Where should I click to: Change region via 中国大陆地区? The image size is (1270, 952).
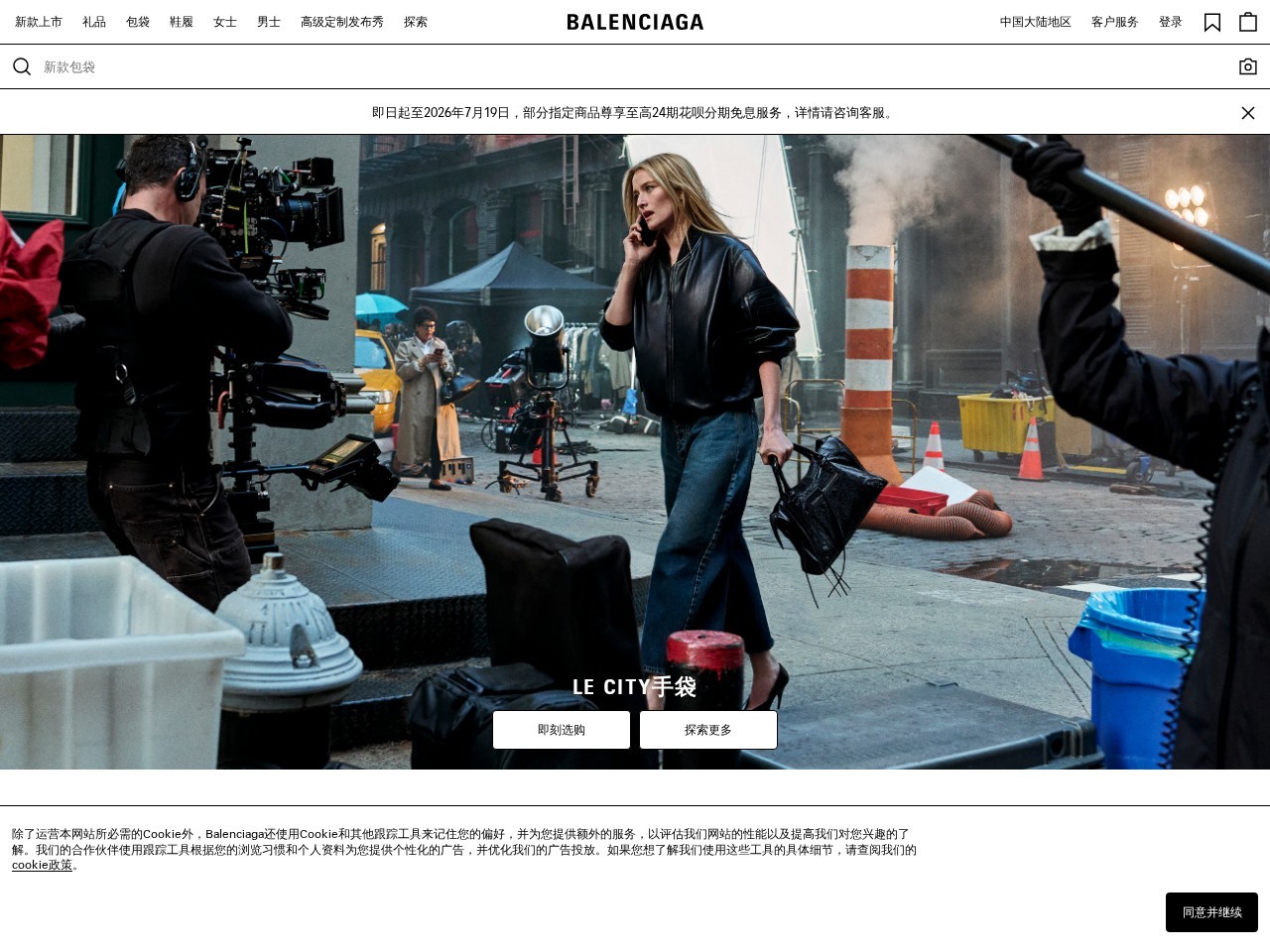pos(1036,22)
